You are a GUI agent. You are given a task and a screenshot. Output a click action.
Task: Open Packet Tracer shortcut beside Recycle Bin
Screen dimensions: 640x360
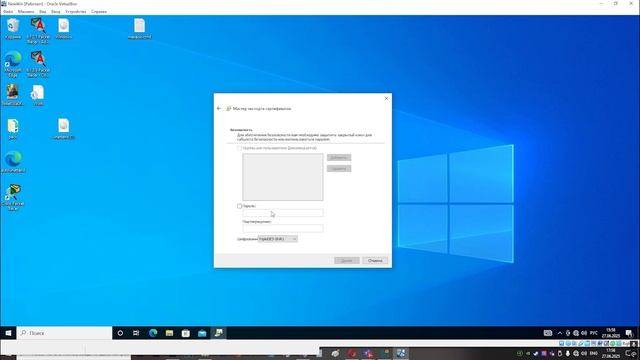point(38,30)
